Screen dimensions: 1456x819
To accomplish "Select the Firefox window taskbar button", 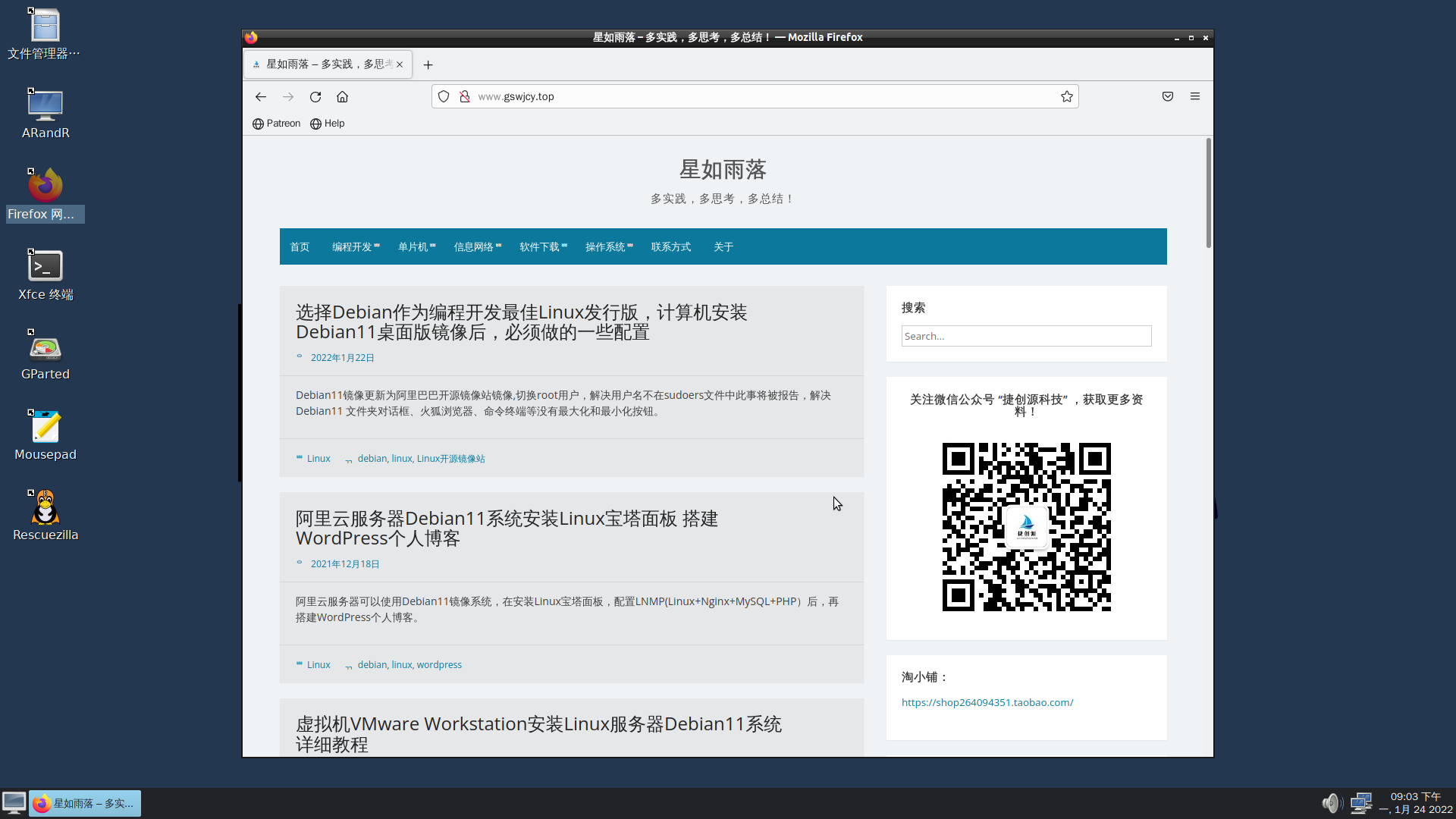I will pos(85,803).
